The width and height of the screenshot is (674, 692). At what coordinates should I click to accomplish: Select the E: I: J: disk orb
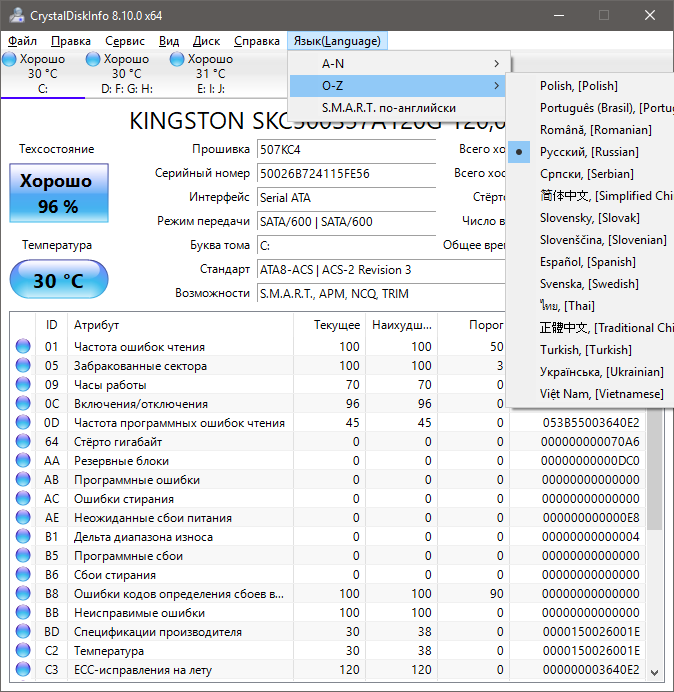[178, 59]
